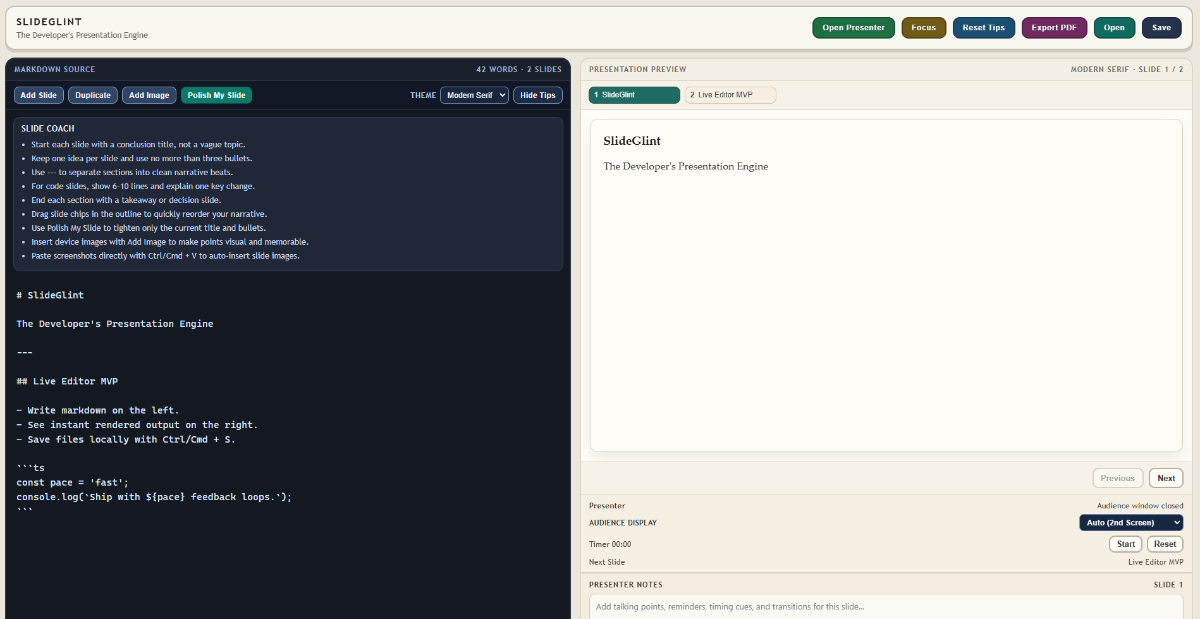Hide the Slide Coach tips
Viewport: 1200px width, 619px height.
pyautogui.click(x=538, y=95)
